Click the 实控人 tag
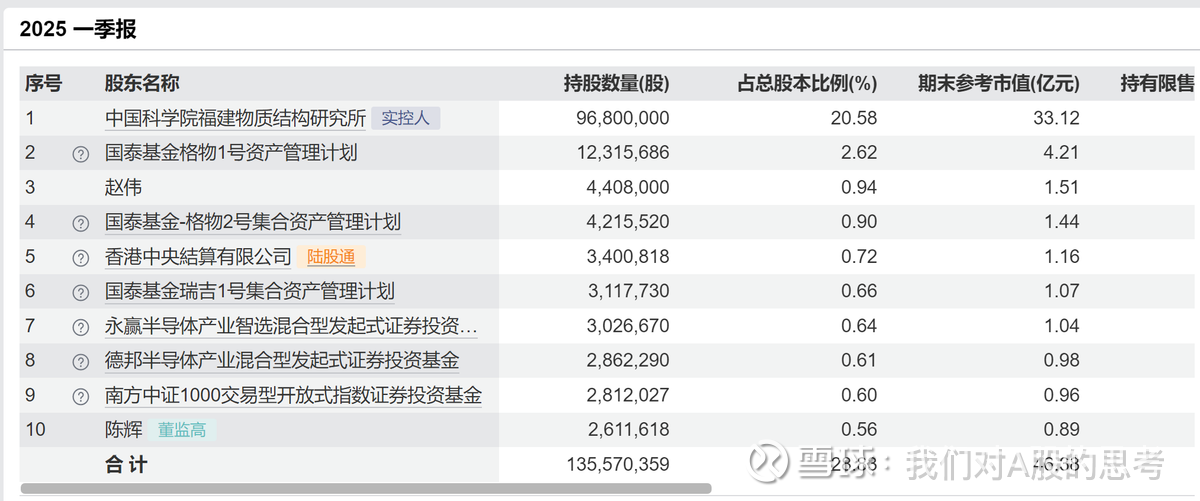Viewport: 1200px width, 501px height. pos(406,118)
